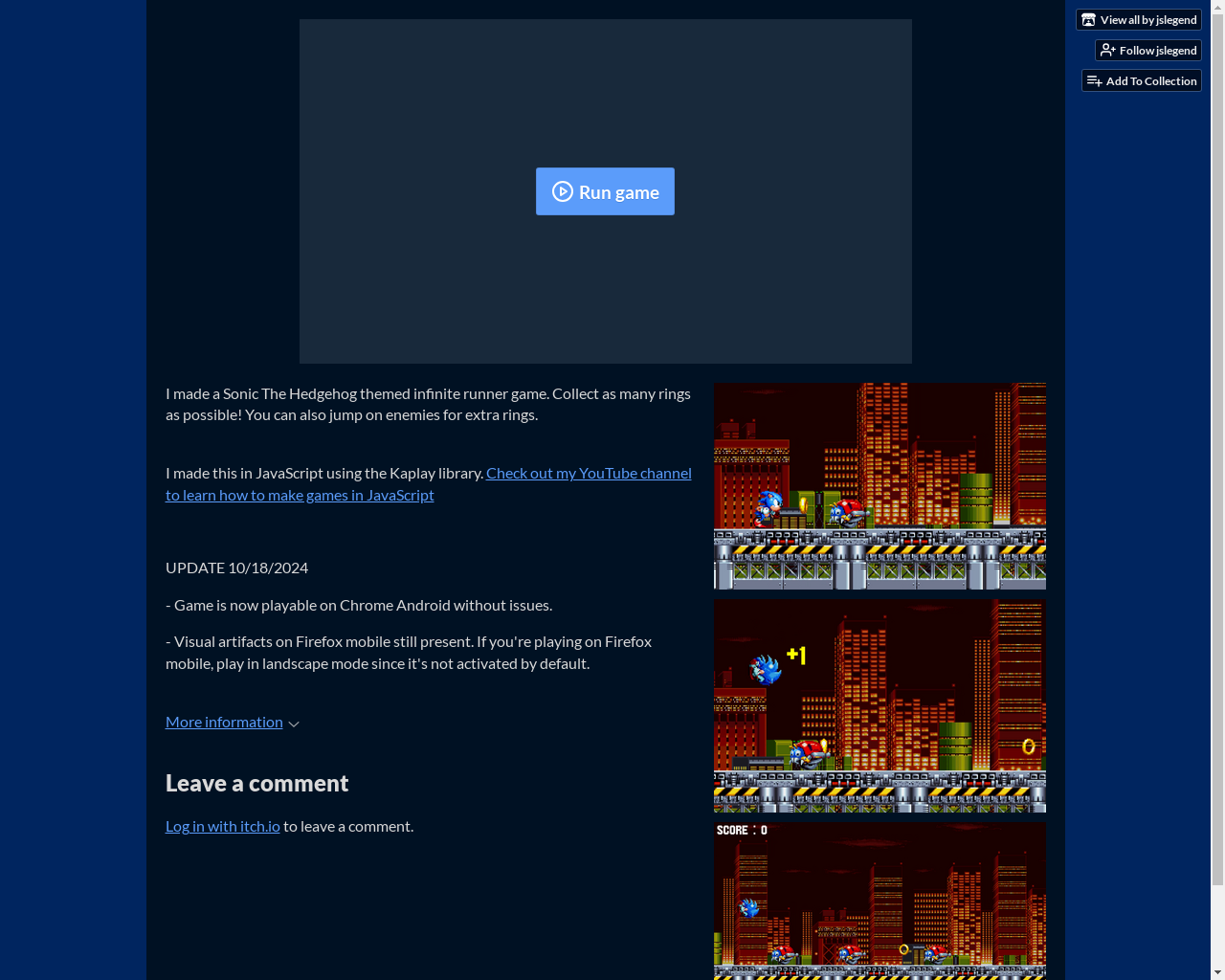Click Log in with itch.io link
The height and width of the screenshot is (980, 1225).
tap(223, 826)
